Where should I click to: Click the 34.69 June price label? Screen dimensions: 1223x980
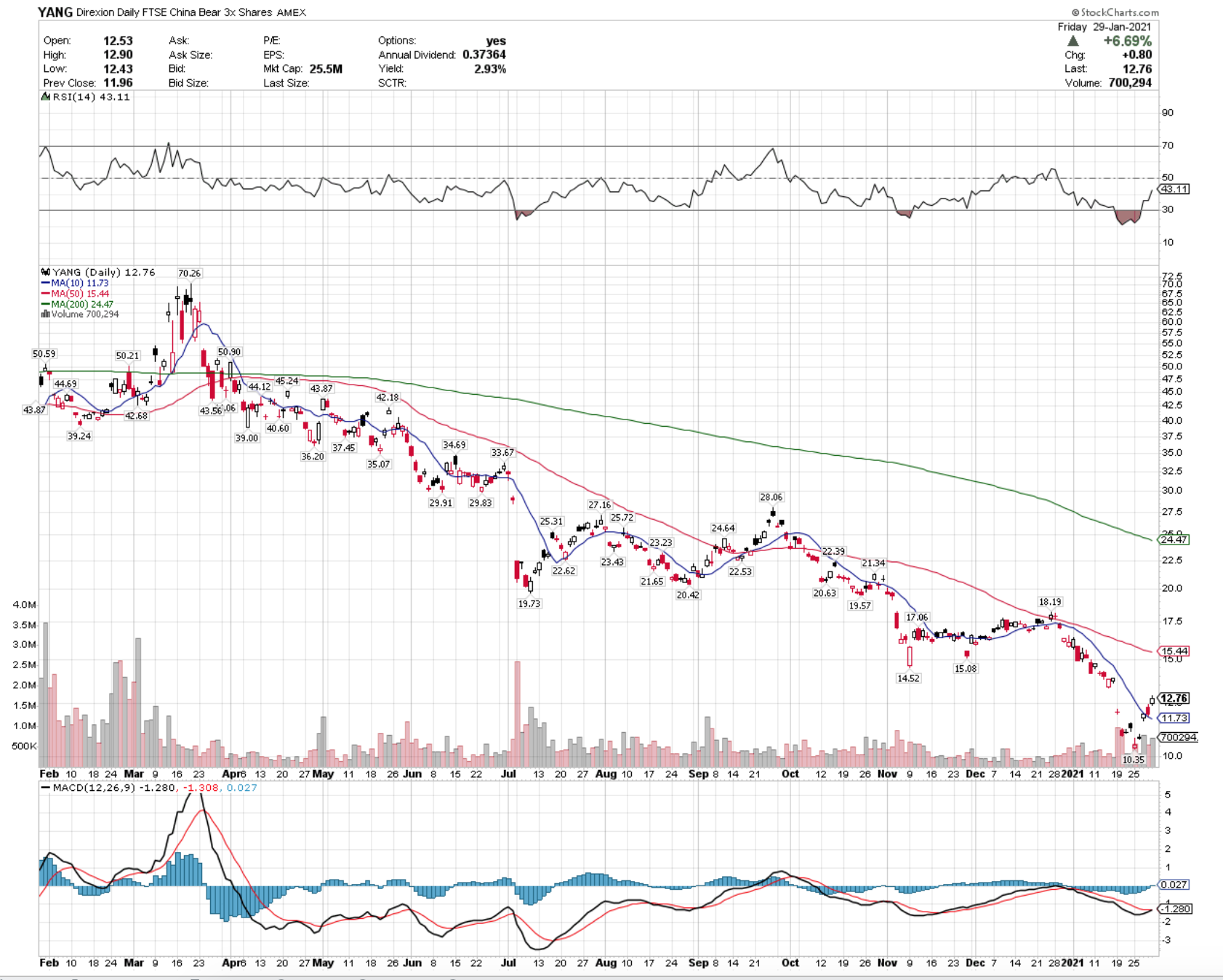pyautogui.click(x=454, y=445)
